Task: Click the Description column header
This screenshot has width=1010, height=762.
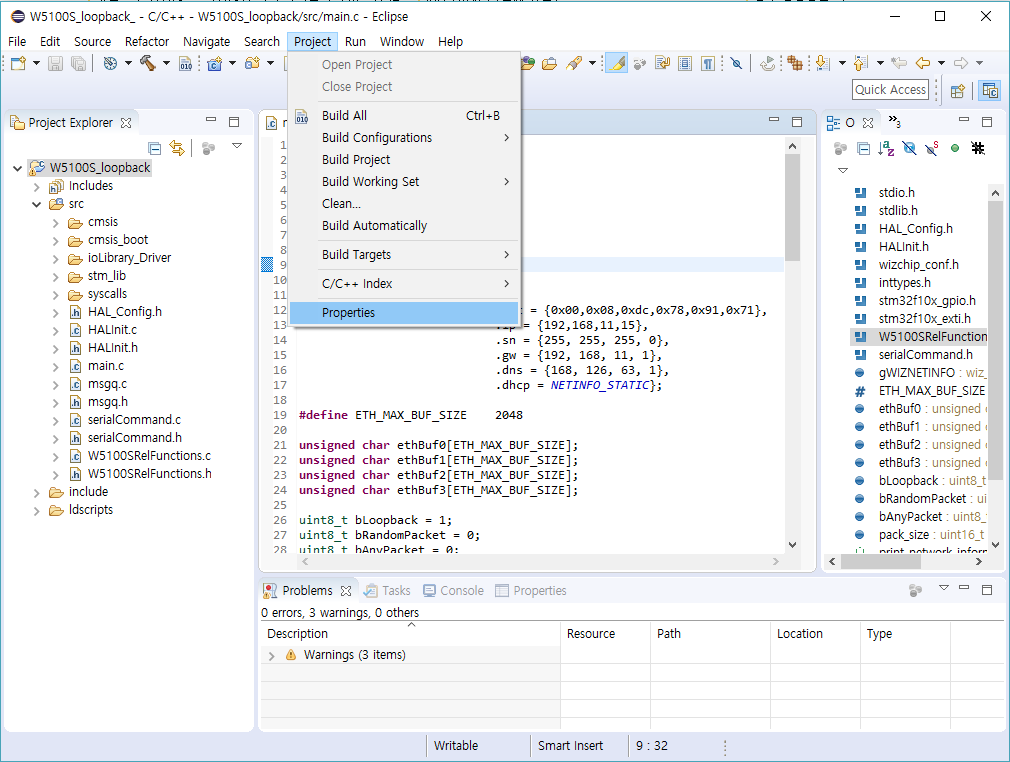Action: (x=410, y=634)
